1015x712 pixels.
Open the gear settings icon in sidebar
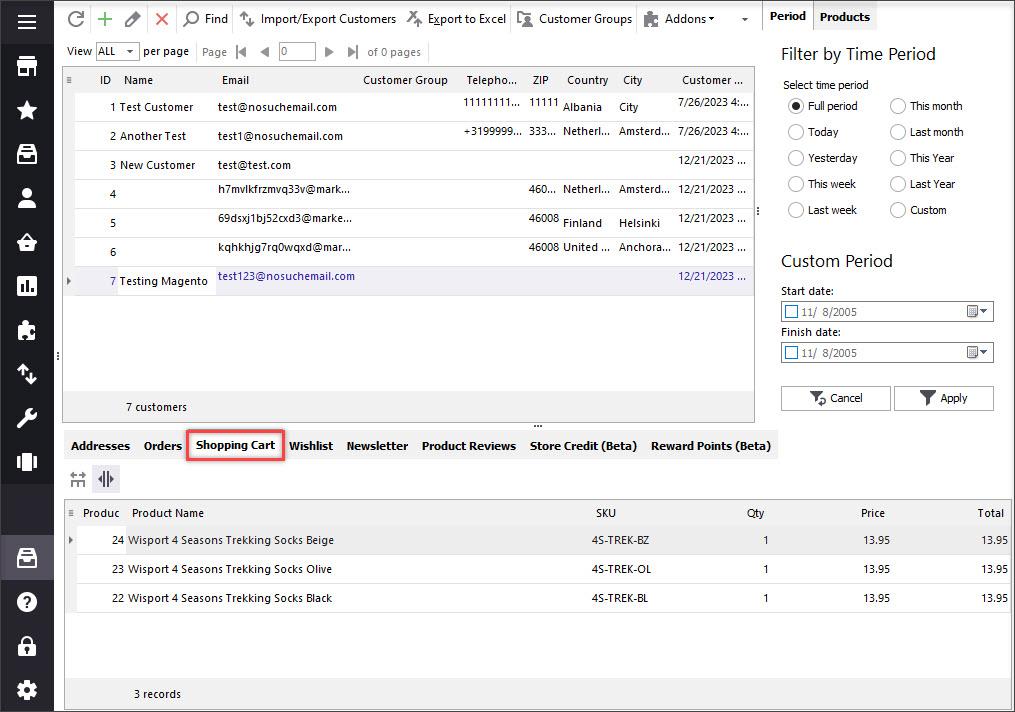pyautogui.click(x=27, y=690)
